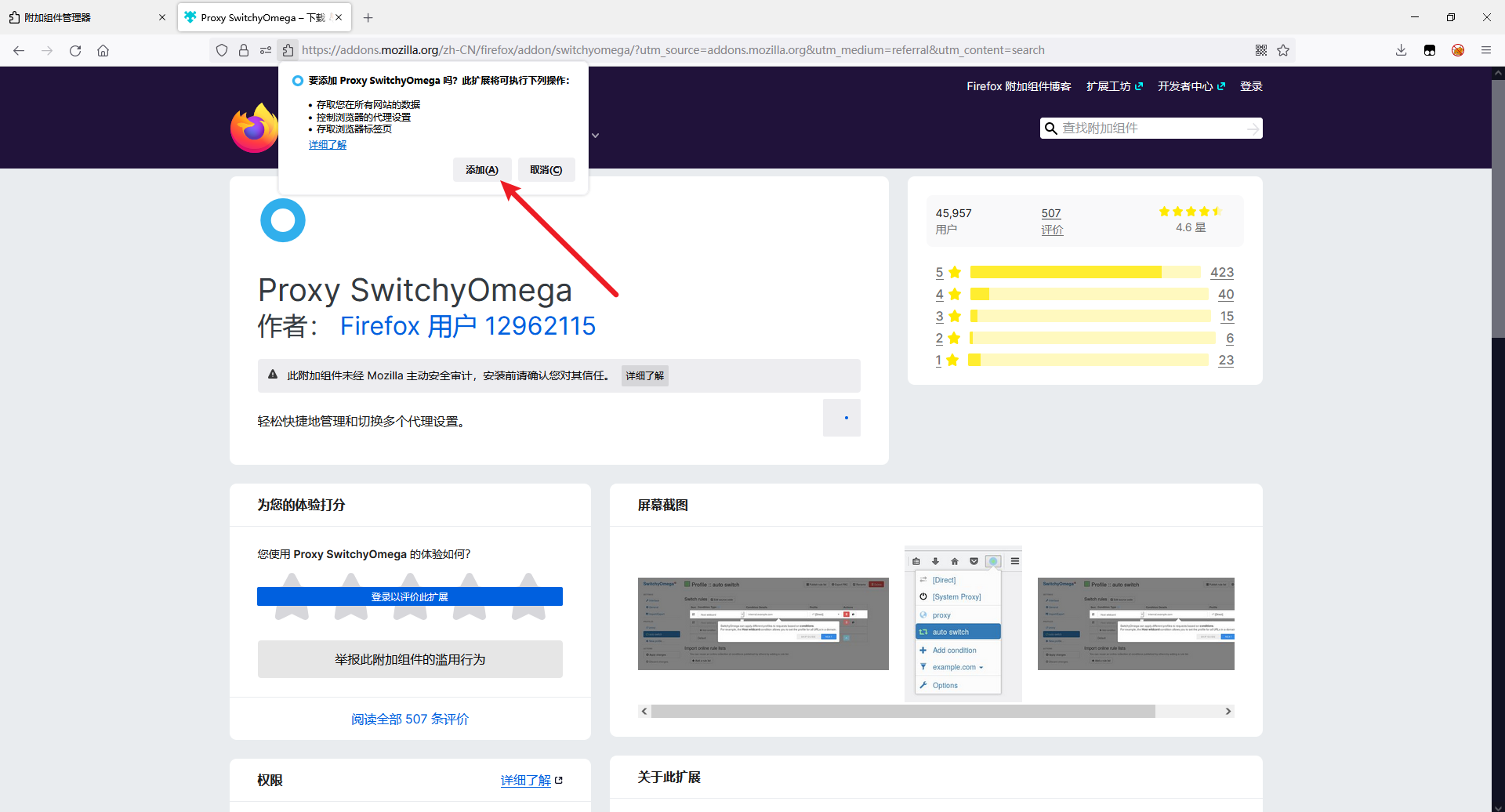The width and height of the screenshot is (1505, 812).
Task: Click 详细了解 next to the security warning
Action: tap(645, 376)
